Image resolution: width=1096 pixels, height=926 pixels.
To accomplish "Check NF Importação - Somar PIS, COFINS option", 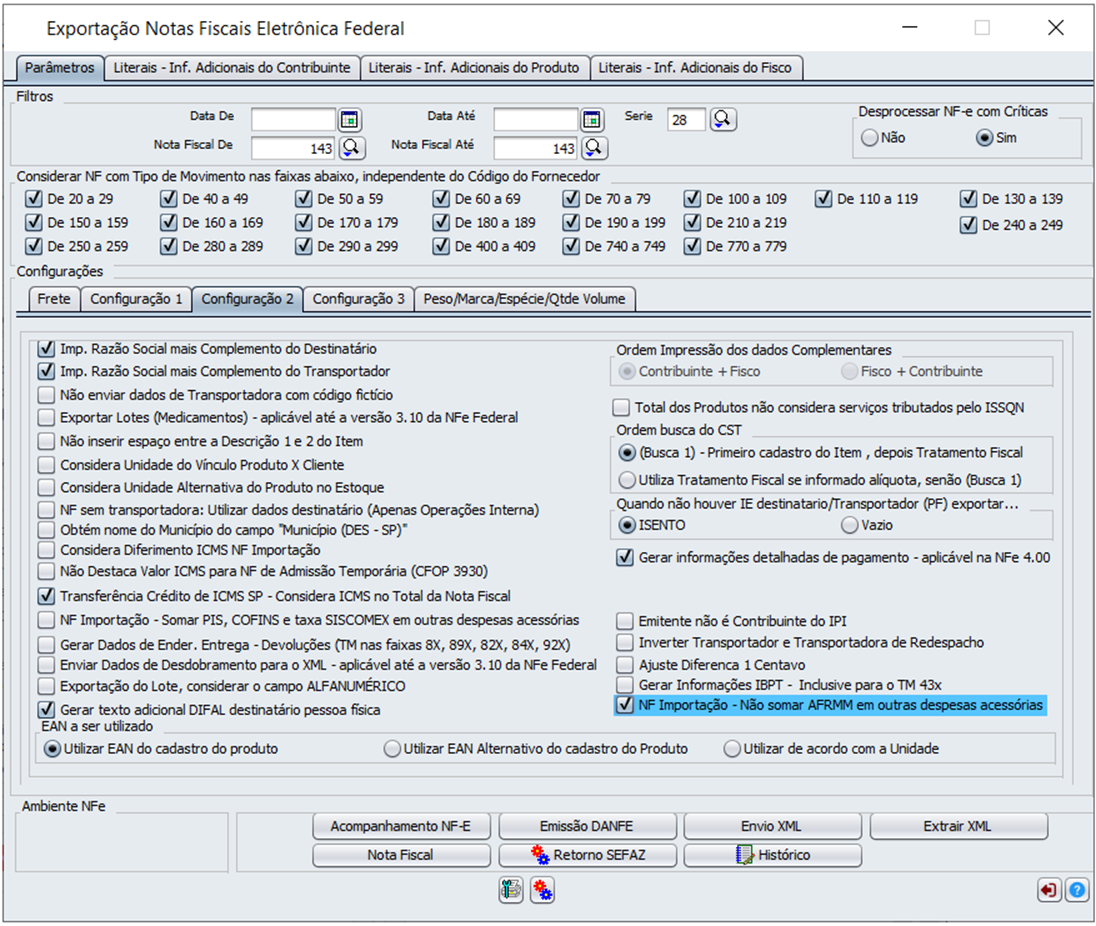I will tap(46, 620).
